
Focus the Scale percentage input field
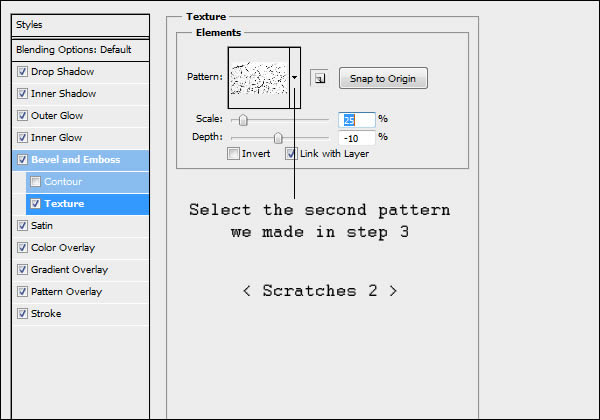pyautogui.click(x=356, y=120)
